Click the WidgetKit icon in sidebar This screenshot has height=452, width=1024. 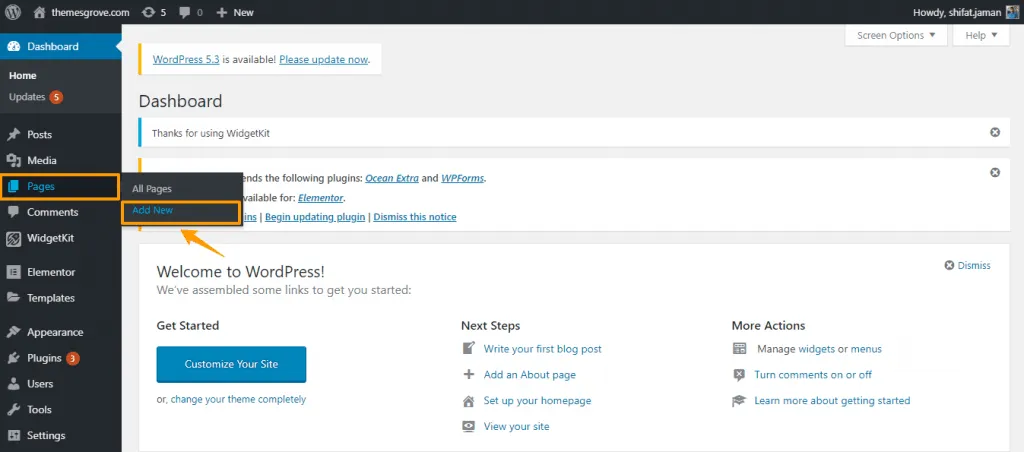coord(14,238)
